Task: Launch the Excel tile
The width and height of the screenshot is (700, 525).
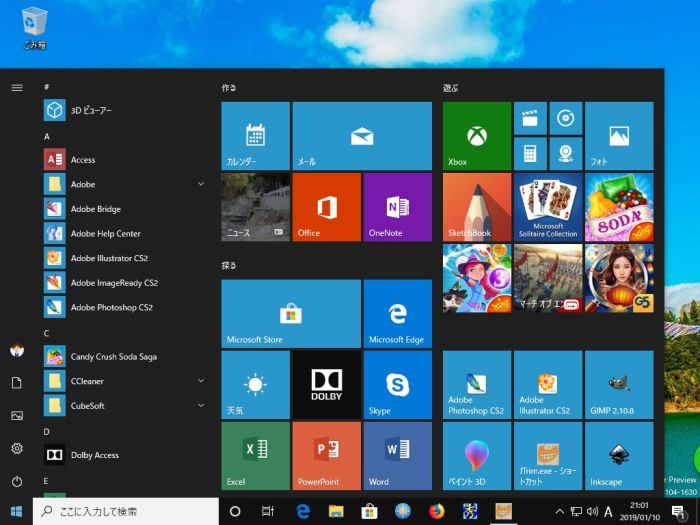Action: 255,455
